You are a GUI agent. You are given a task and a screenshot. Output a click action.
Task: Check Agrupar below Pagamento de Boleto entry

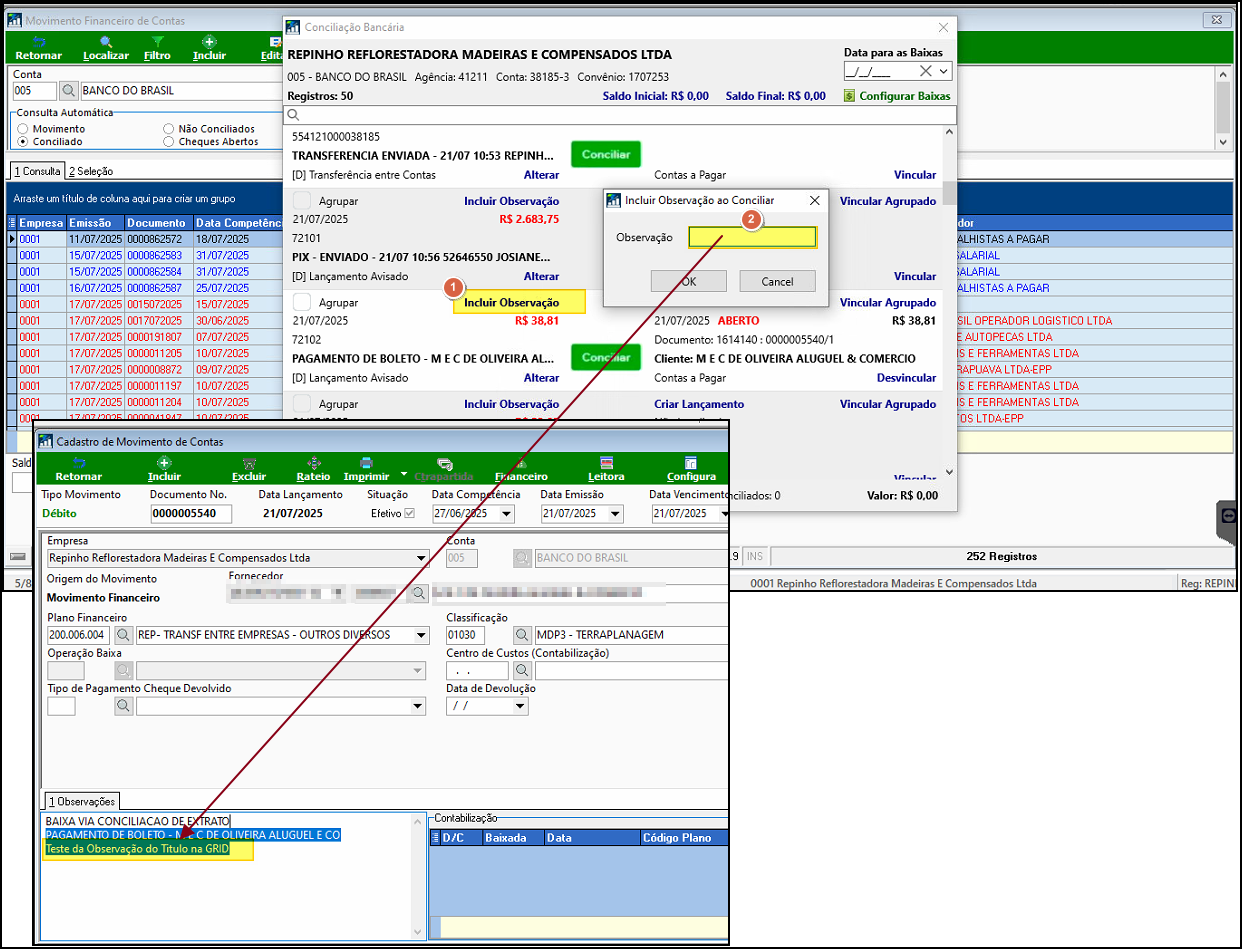[301, 404]
